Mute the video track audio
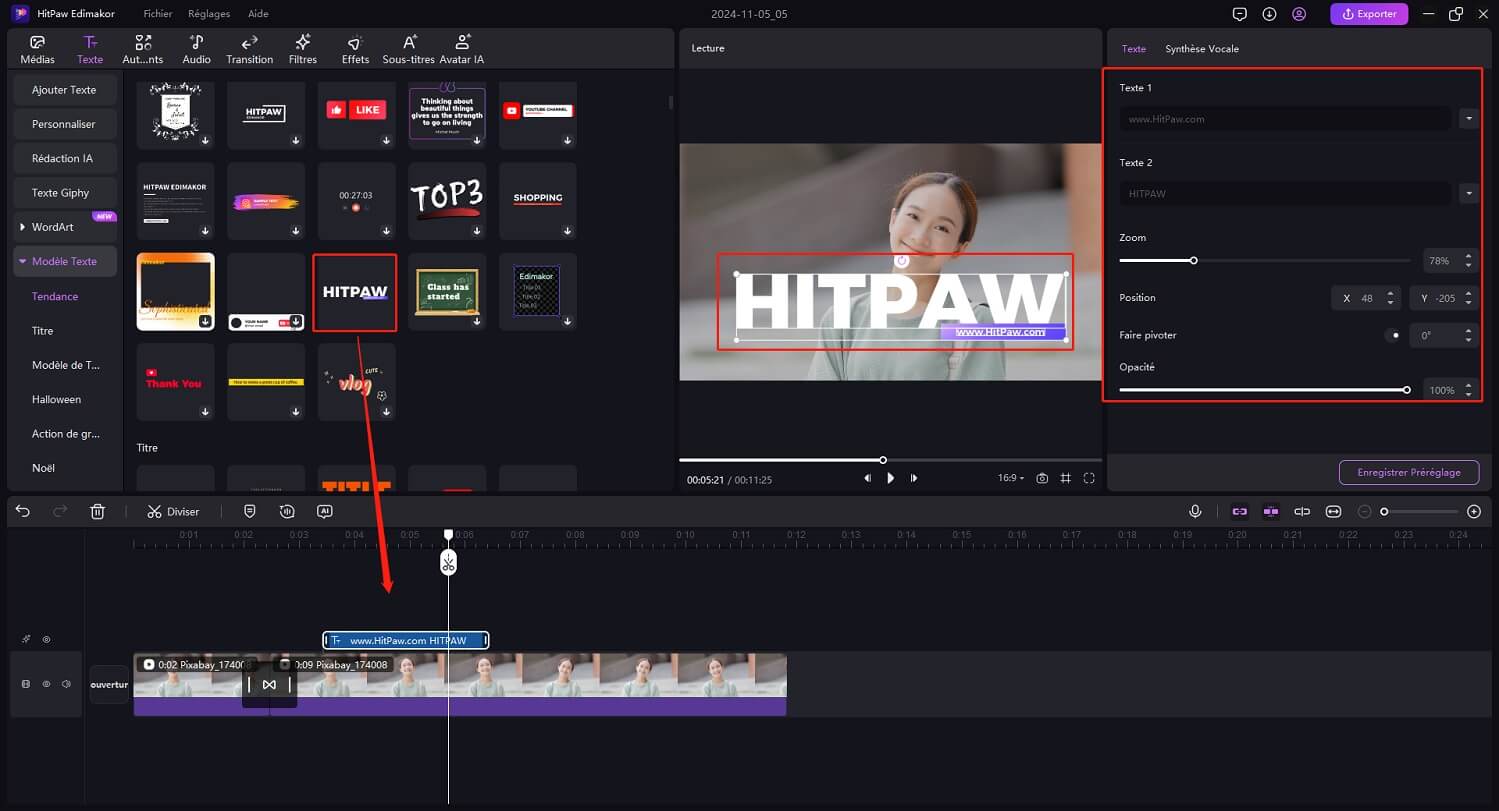 (x=66, y=684)
